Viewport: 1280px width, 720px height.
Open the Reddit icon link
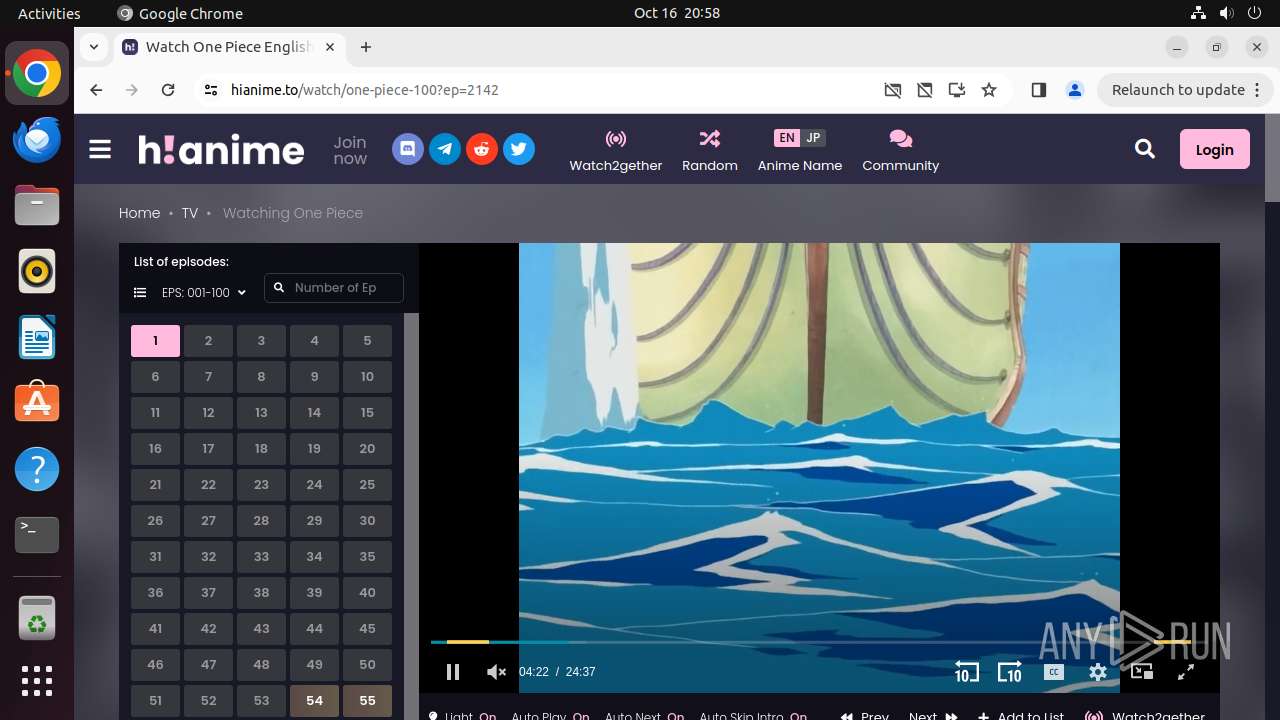[482, 150]
